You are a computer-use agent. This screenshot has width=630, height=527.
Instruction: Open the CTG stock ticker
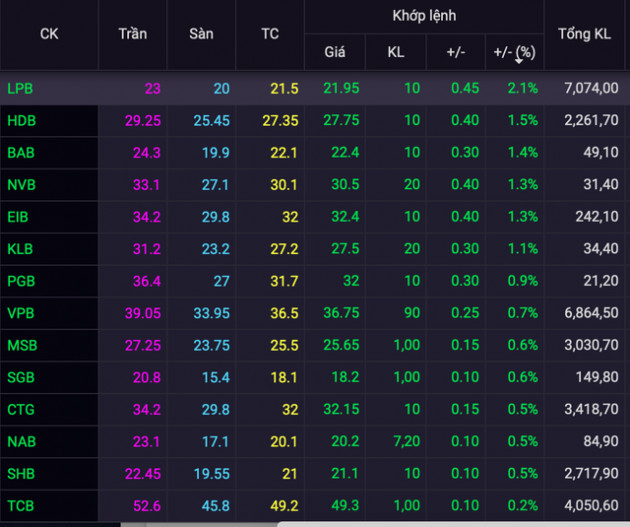(21, 409)
